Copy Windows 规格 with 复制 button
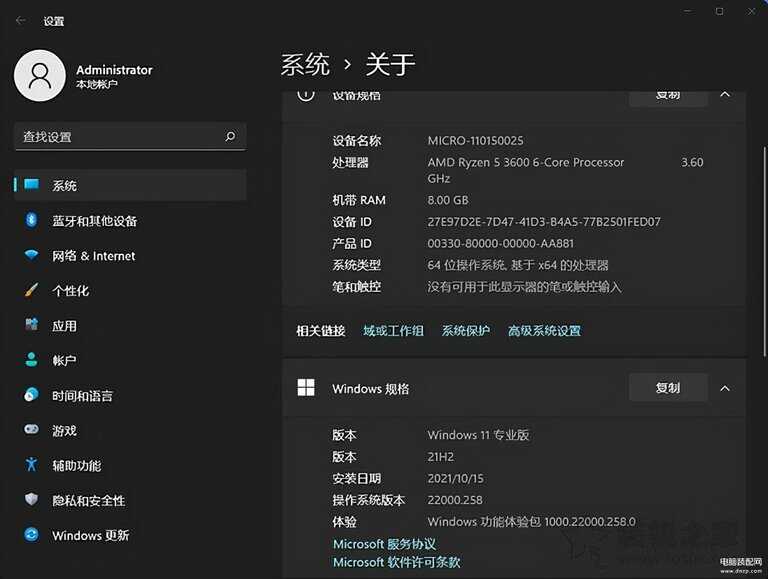This screenshot has height=579, width=768. pos(667,388)
